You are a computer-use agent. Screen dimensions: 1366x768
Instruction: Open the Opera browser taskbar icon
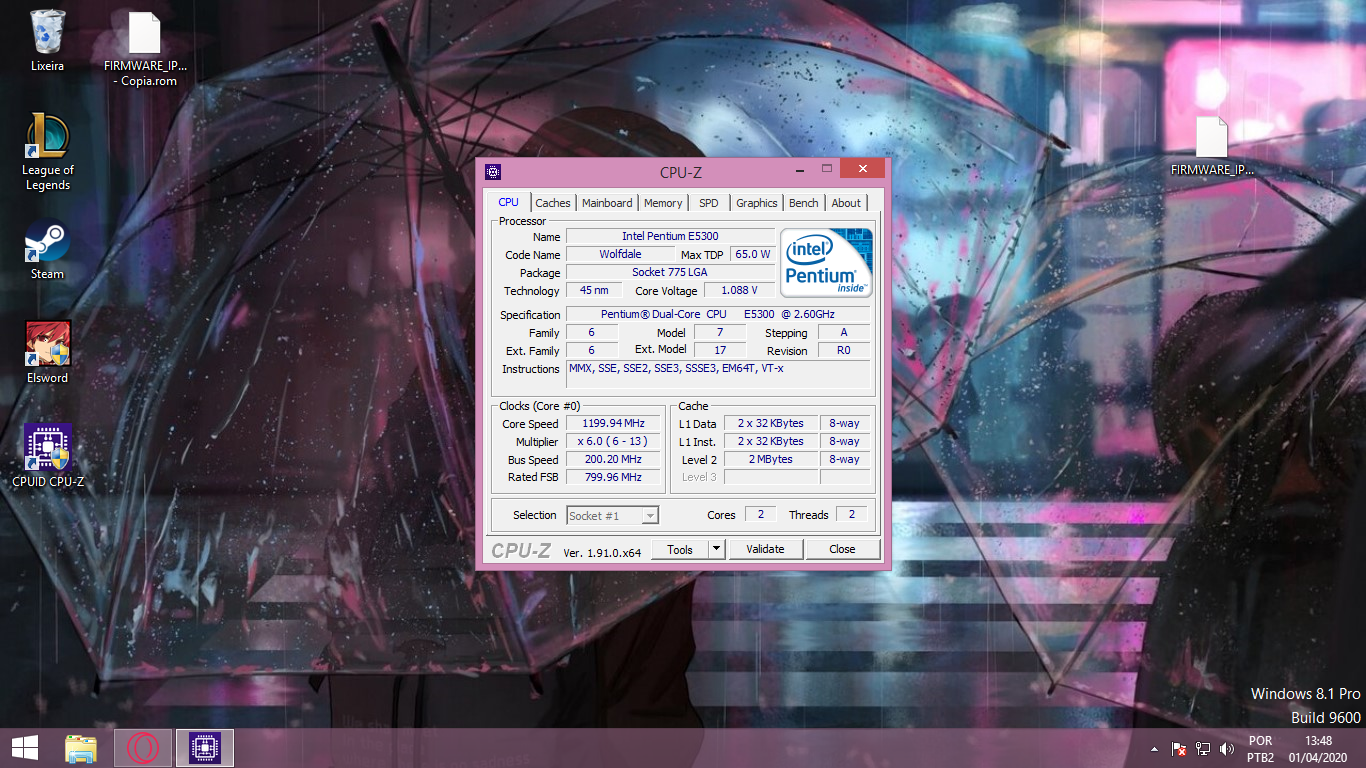coord(143,748)
